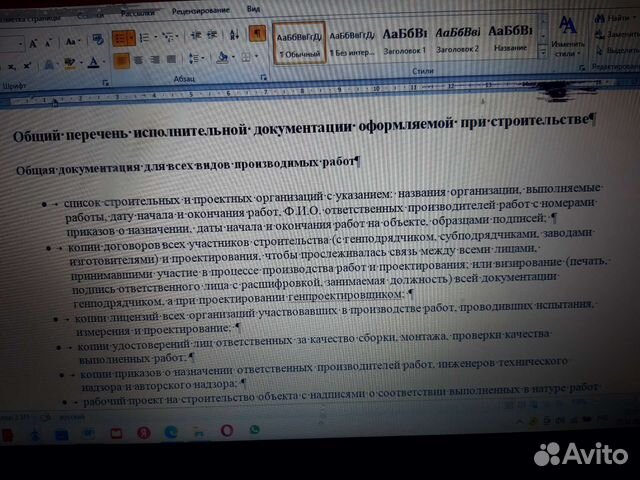Open the Opera browser taskbar icon
Screen dimensions: 640x480
coord(227,430)
